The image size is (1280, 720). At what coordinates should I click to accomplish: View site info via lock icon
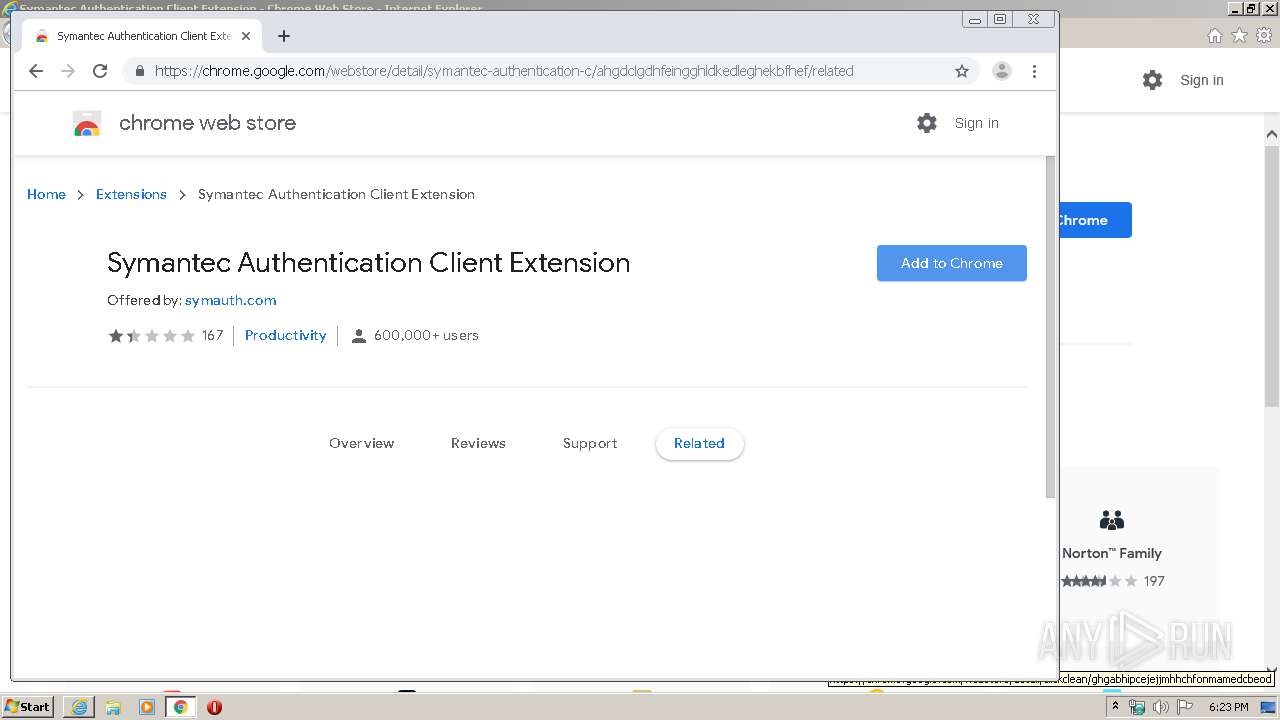pos(139,71)
